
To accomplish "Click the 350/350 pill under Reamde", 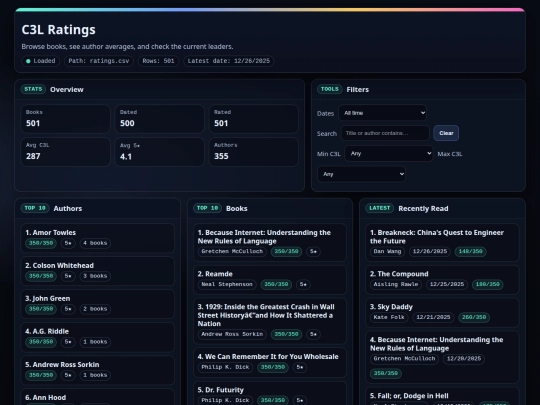I will 276,284.
